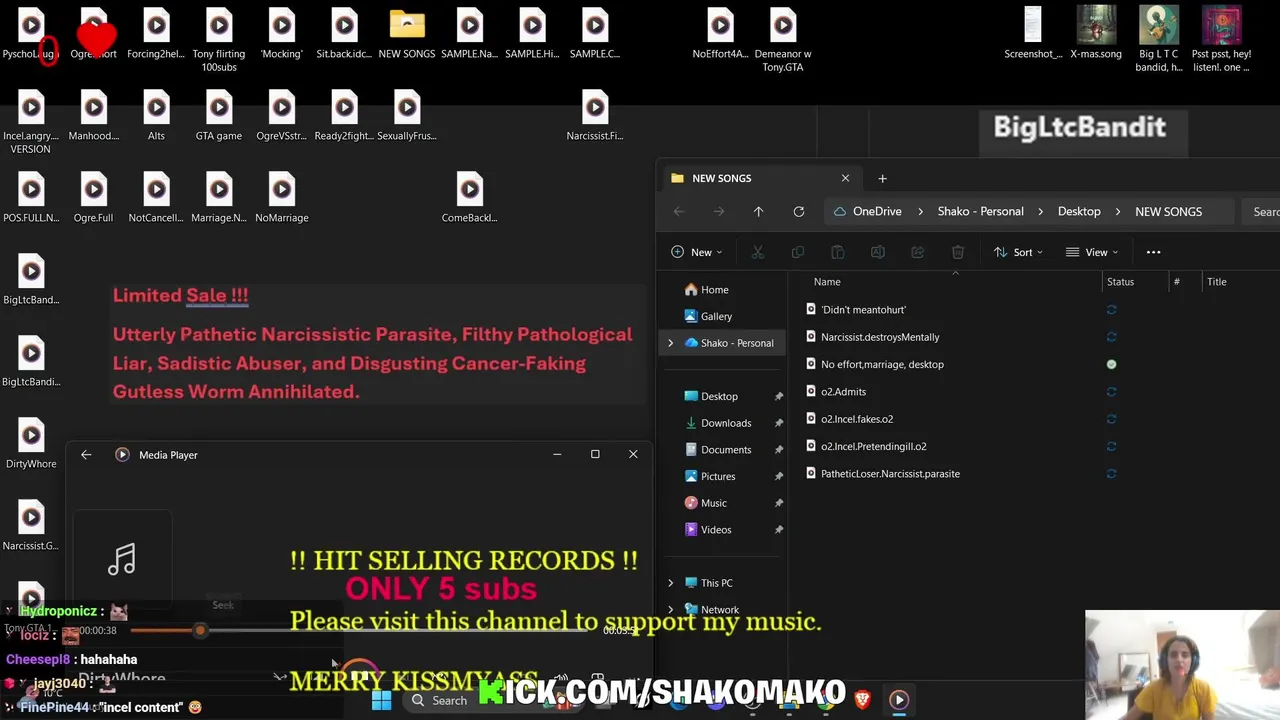Click 'Shako - Personal' in the address breadcrumb
The height and width of the screenshot is (720, 1280).
[x=980, y=212]
